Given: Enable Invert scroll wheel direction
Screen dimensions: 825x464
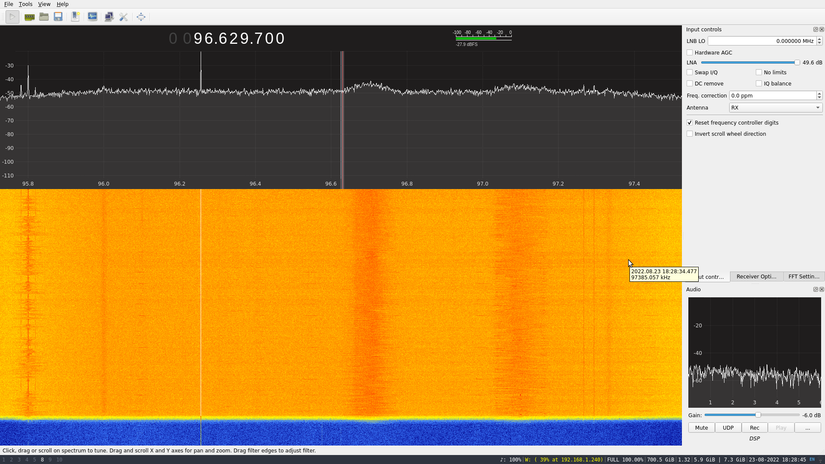Looking at the screenshot, I should tap(690, 134).
